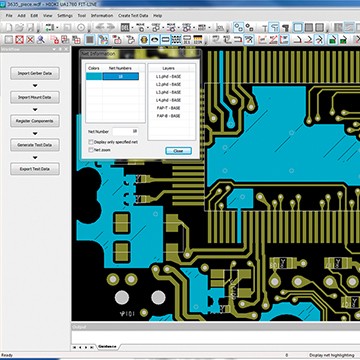
Task: Toggle the Net zoom checkbox
Action: point(91,150)
